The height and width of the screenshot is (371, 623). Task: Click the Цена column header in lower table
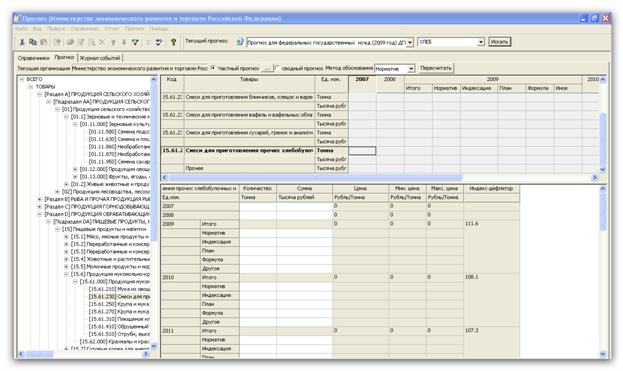coord(360,188)
